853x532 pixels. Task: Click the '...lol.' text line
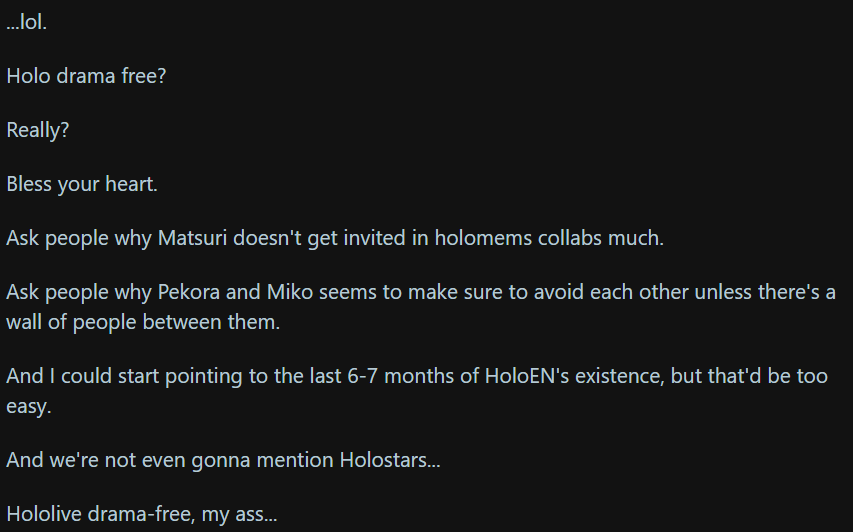click(x=26, y=22)
